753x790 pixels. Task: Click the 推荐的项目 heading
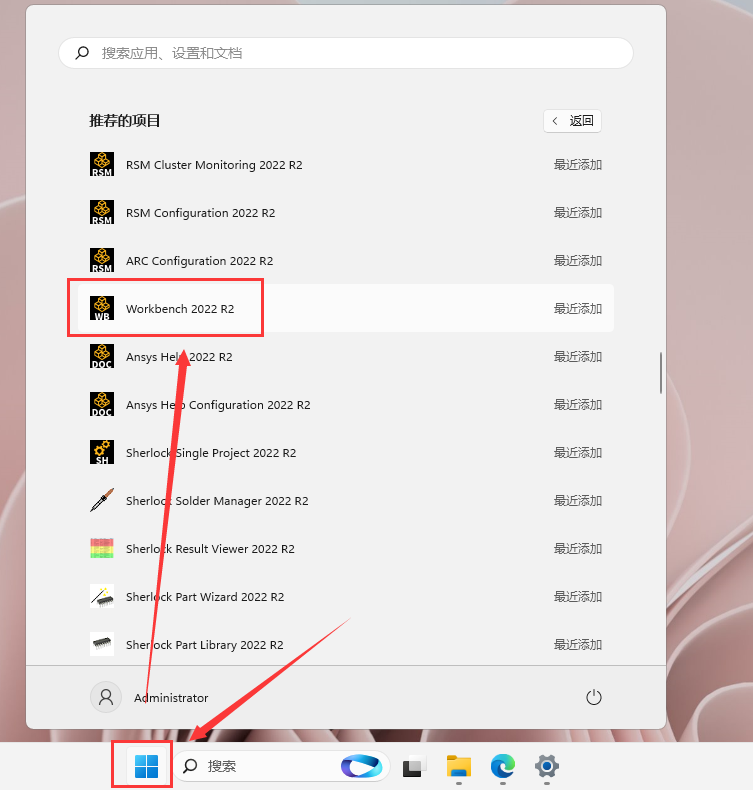coord(124,120)
